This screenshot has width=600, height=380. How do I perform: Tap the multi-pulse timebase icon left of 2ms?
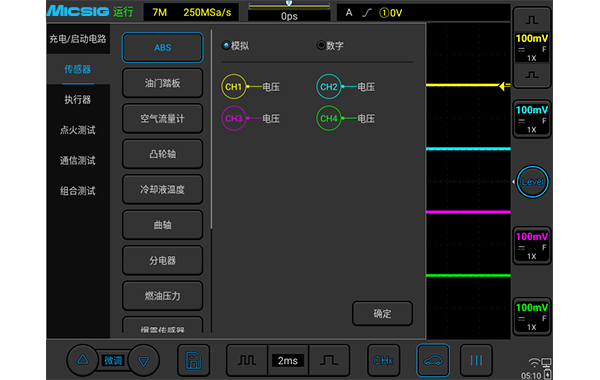[247, 360]
